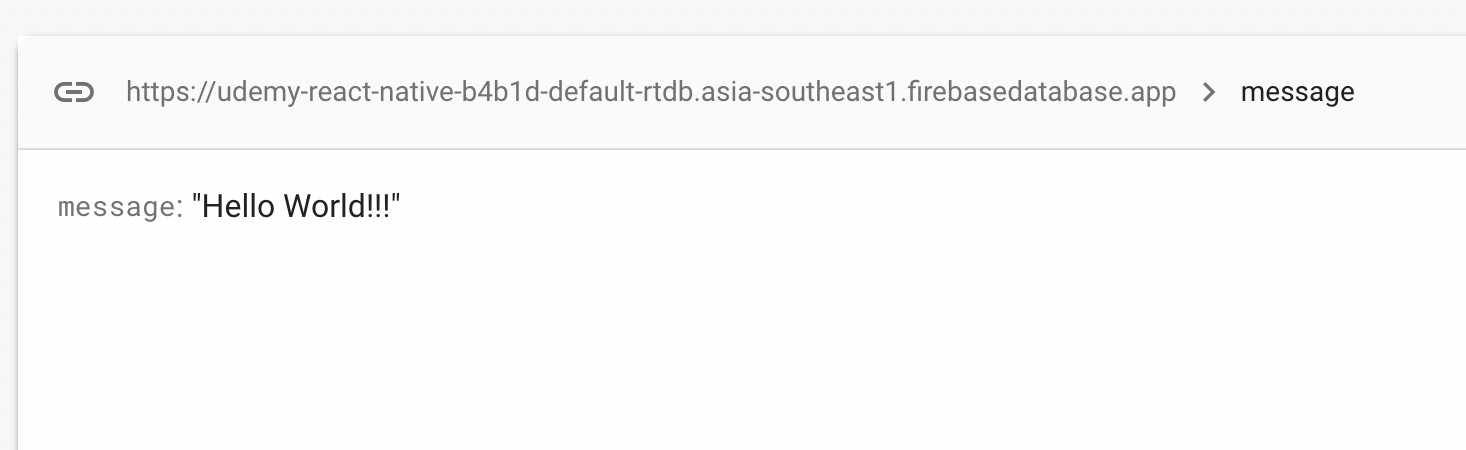This screenshot has height=450, width=1466.
Task: Click the https:// prefix of the database URL
Action: coord(156,93)
